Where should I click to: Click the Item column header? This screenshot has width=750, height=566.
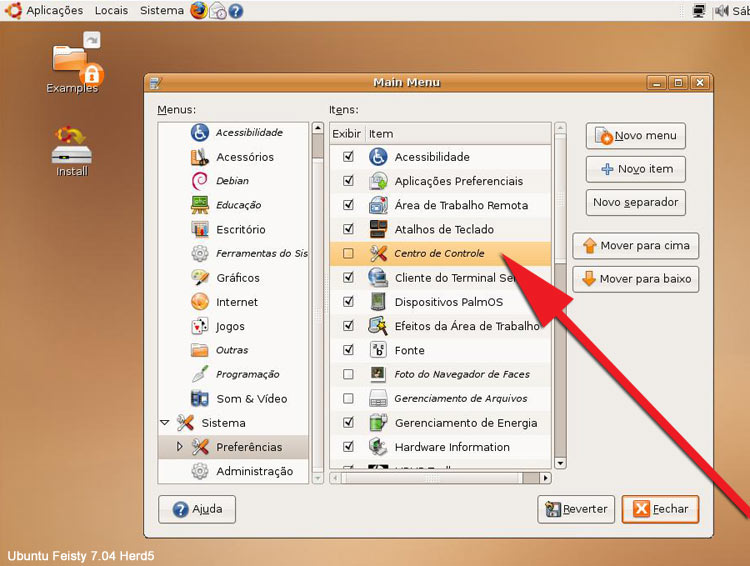tap(458, 134)
